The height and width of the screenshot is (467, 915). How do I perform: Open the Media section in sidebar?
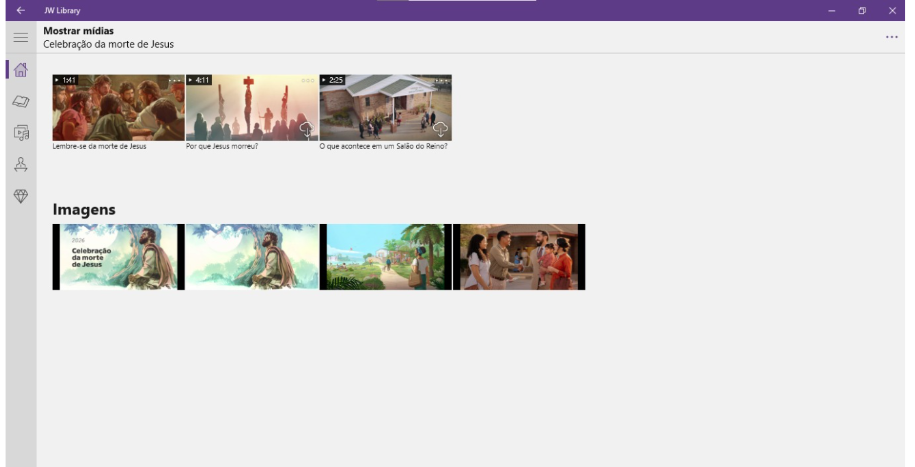point(20,132)
